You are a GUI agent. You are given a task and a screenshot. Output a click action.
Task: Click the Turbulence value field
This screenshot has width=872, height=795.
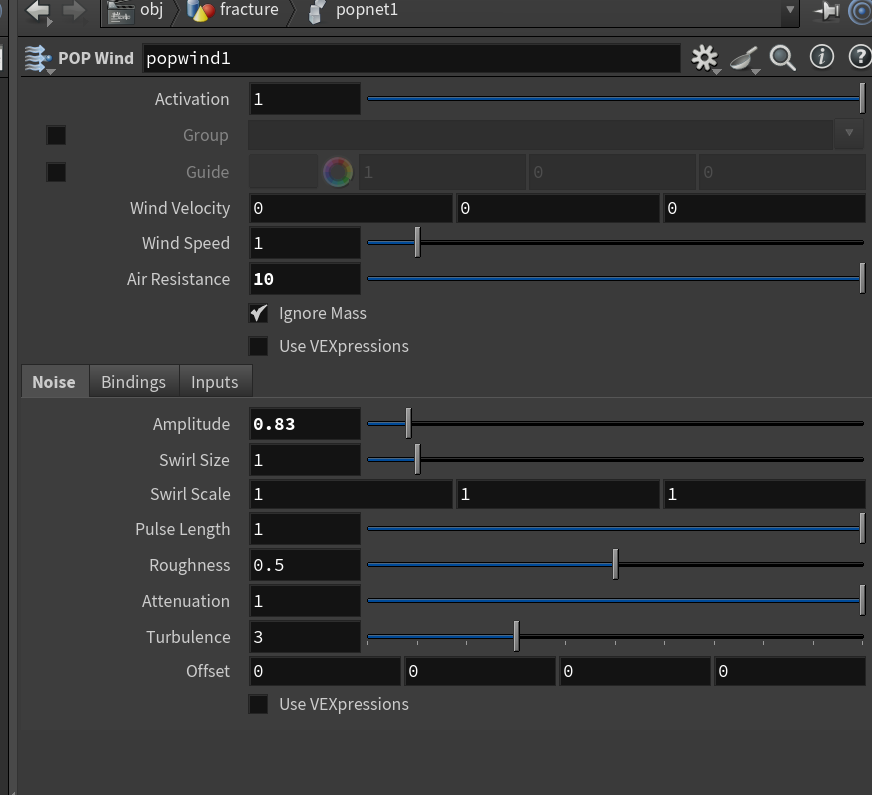305,637
